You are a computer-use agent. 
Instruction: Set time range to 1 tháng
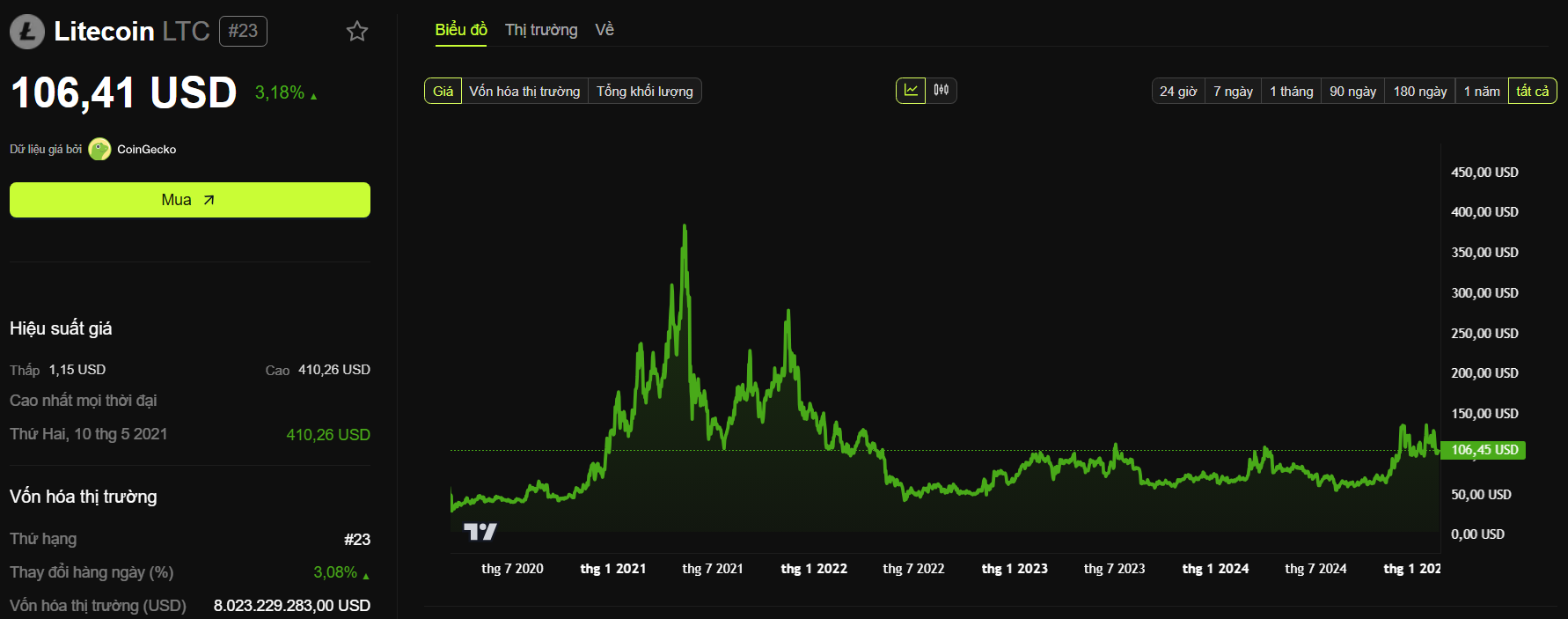(1291, 91)
